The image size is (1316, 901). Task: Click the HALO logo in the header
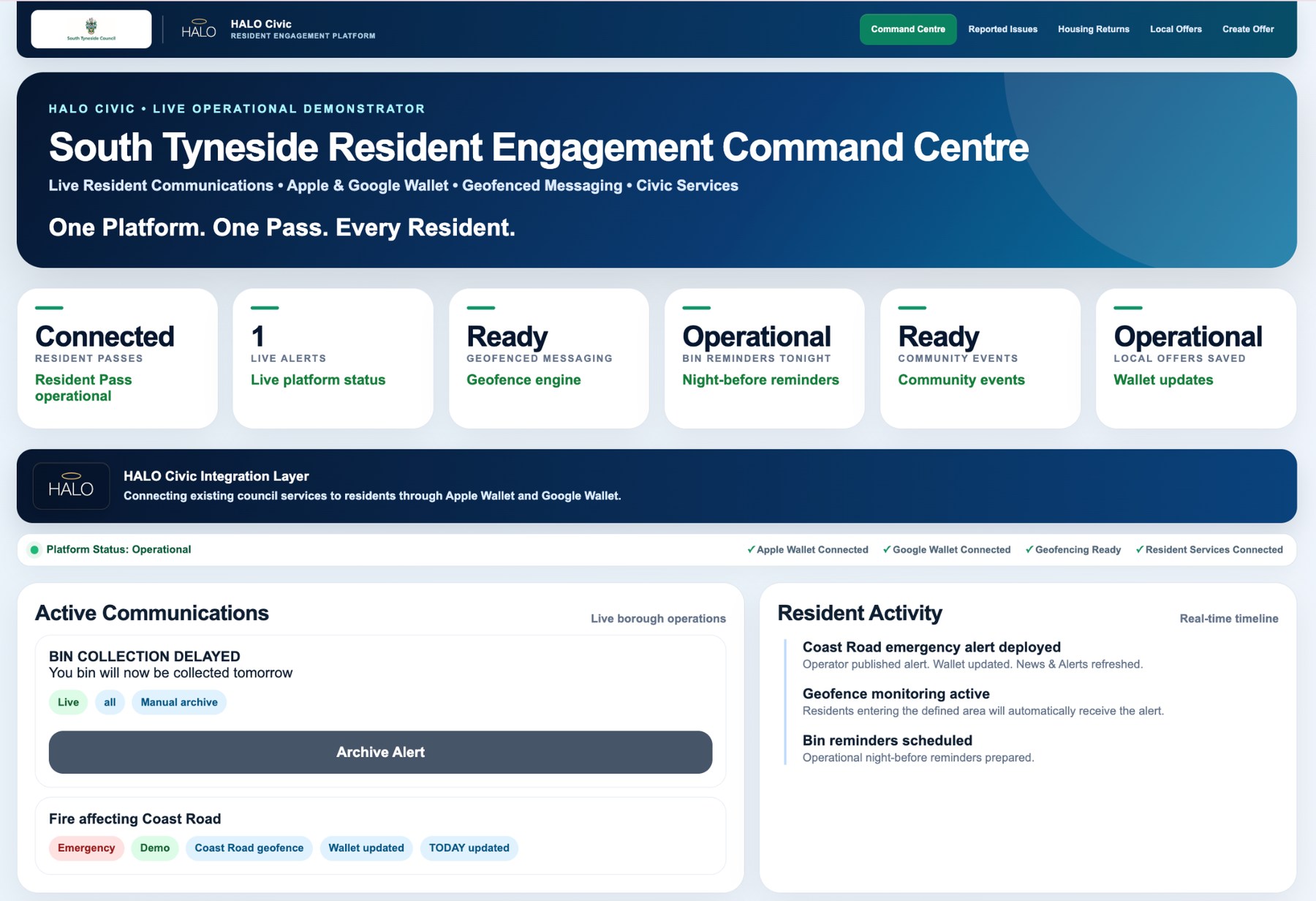pos(198,29)
